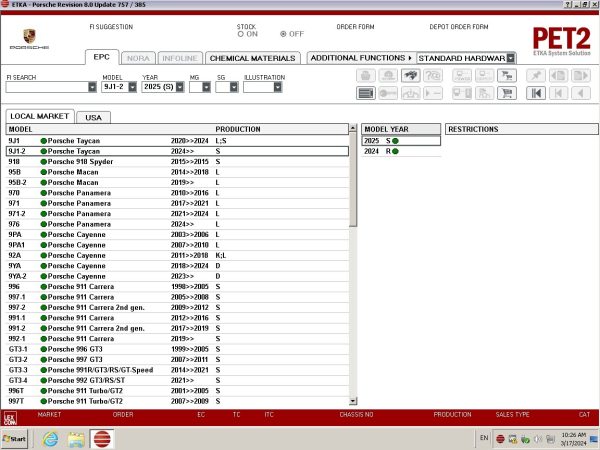Click the computer icon left of double carts
Screen dimensions: 600x450
484,75
